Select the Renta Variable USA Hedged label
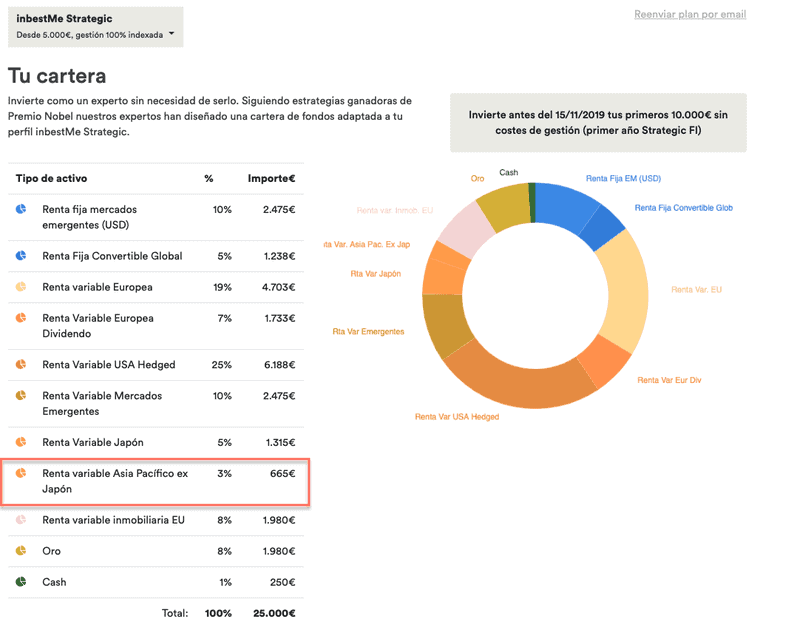The width and height of the screenshot is (800, 633). coord(109,365)
